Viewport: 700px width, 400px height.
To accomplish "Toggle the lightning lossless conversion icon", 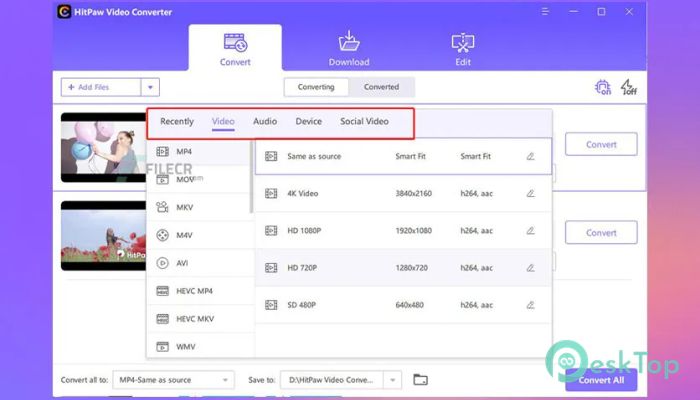I will 629,87.
